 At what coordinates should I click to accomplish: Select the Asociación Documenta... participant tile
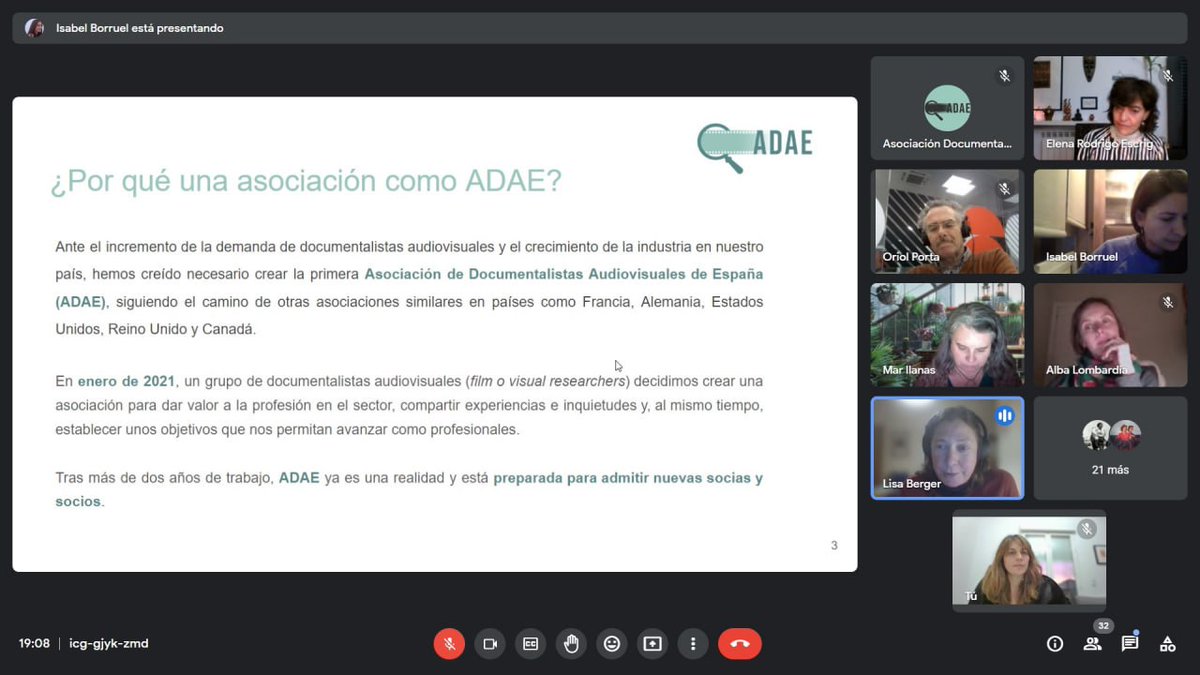click(948, 108)
